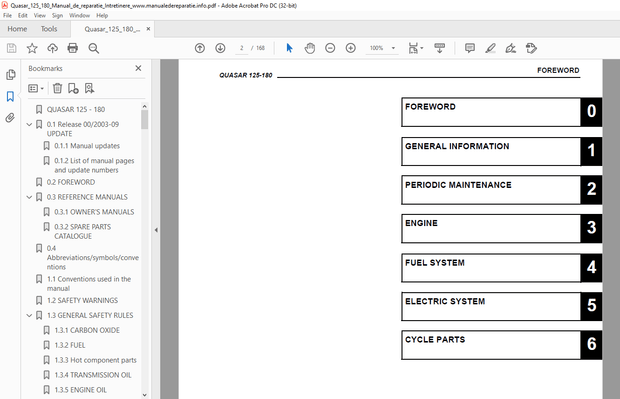620x399 pixels.
Task: Open bookmark 0.3.2 SPARE PARTS CATALOGUE
Action: point(82,231)
